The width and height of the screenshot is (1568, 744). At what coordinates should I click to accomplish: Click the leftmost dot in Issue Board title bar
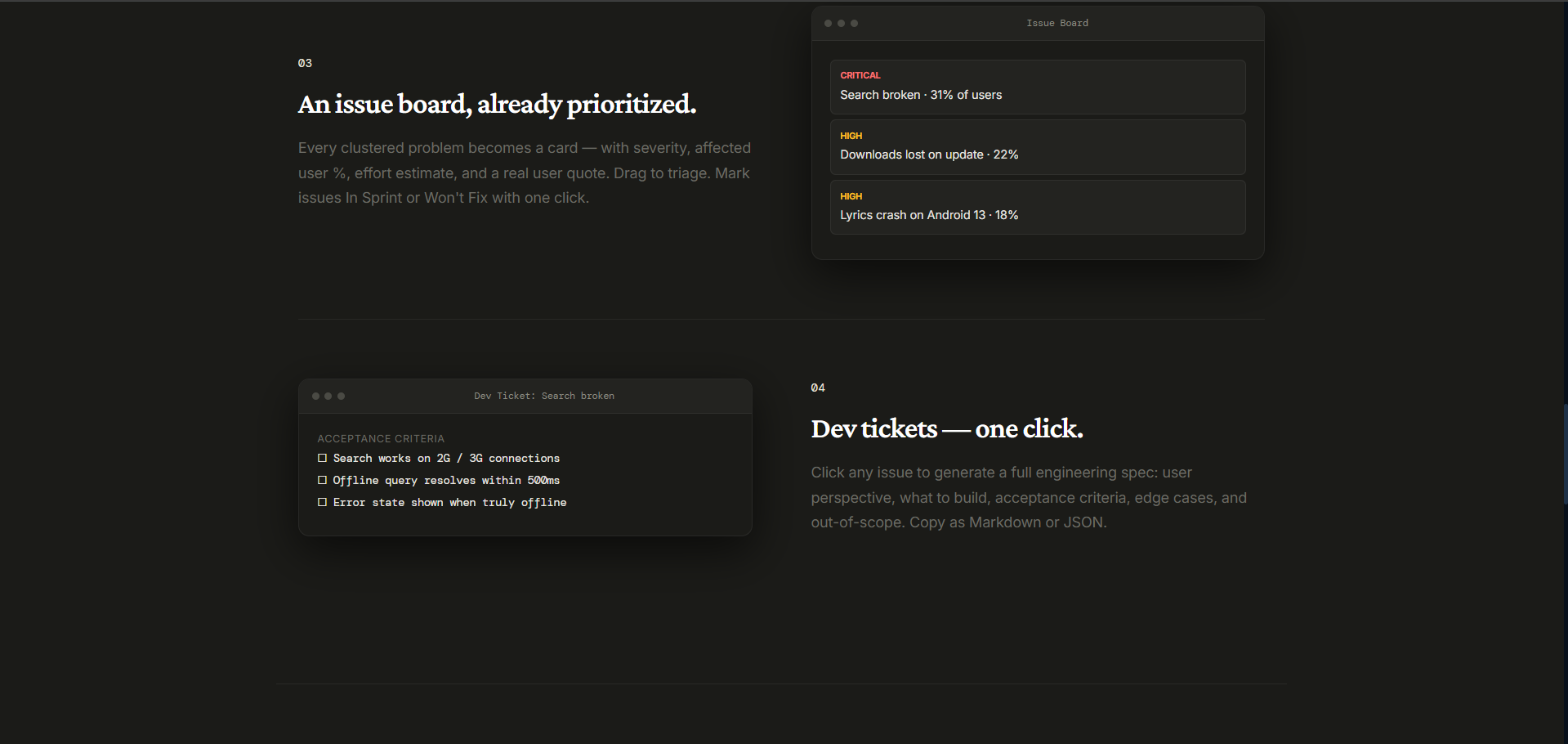pos(828,24)
